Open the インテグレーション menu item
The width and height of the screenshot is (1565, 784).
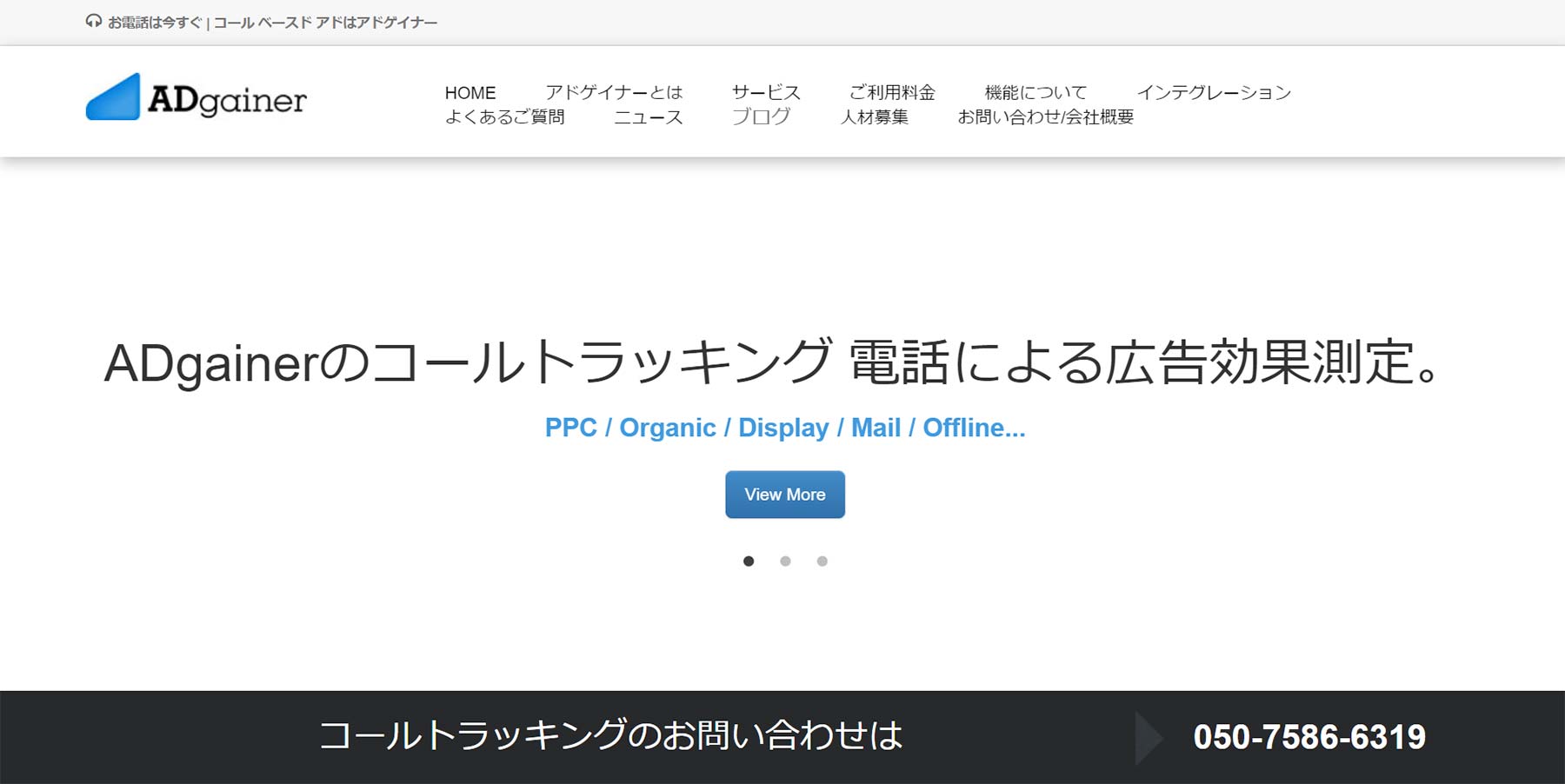point(1215,92)
